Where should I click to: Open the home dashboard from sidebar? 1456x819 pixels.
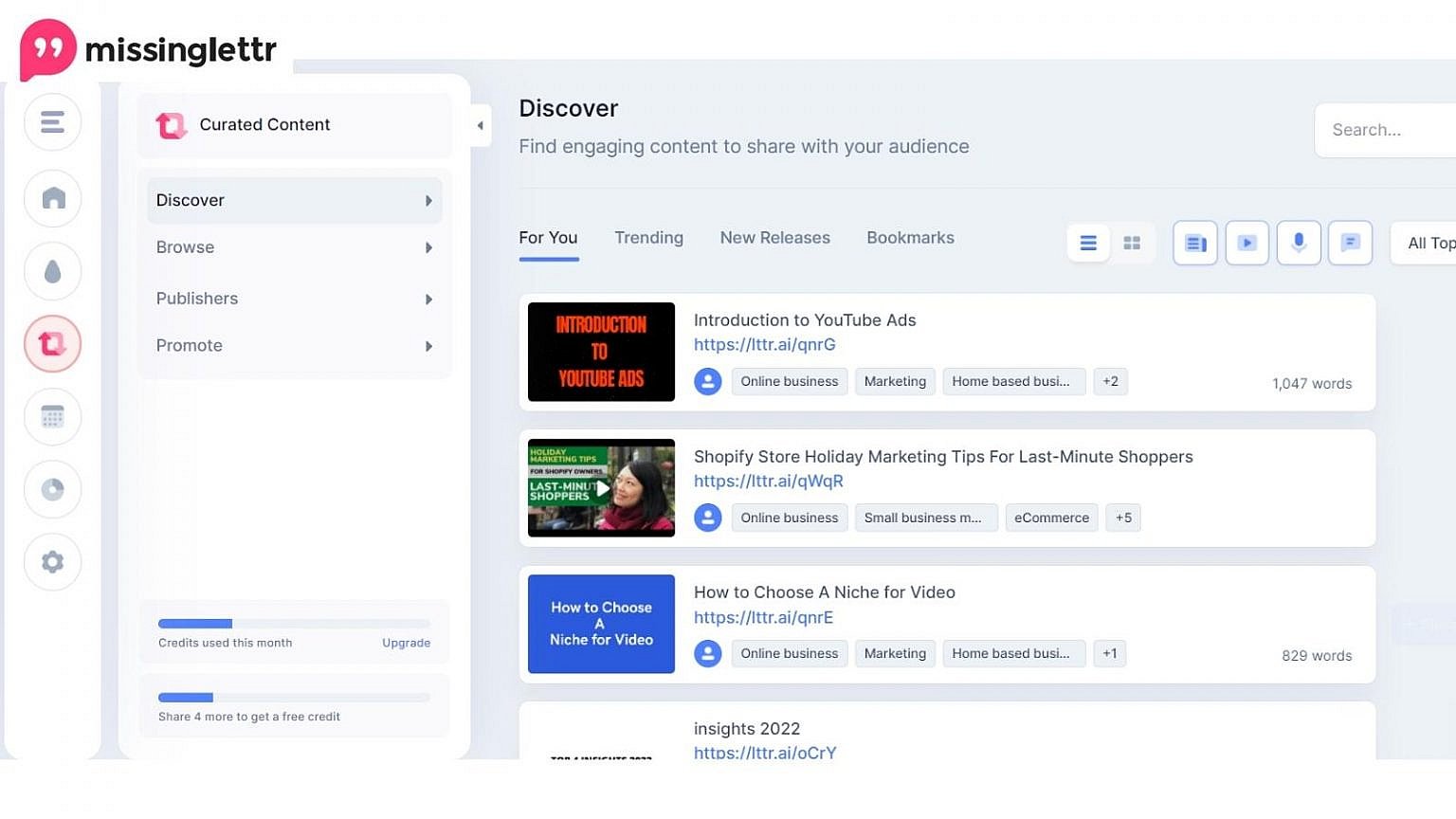click(x=52, y=198)
